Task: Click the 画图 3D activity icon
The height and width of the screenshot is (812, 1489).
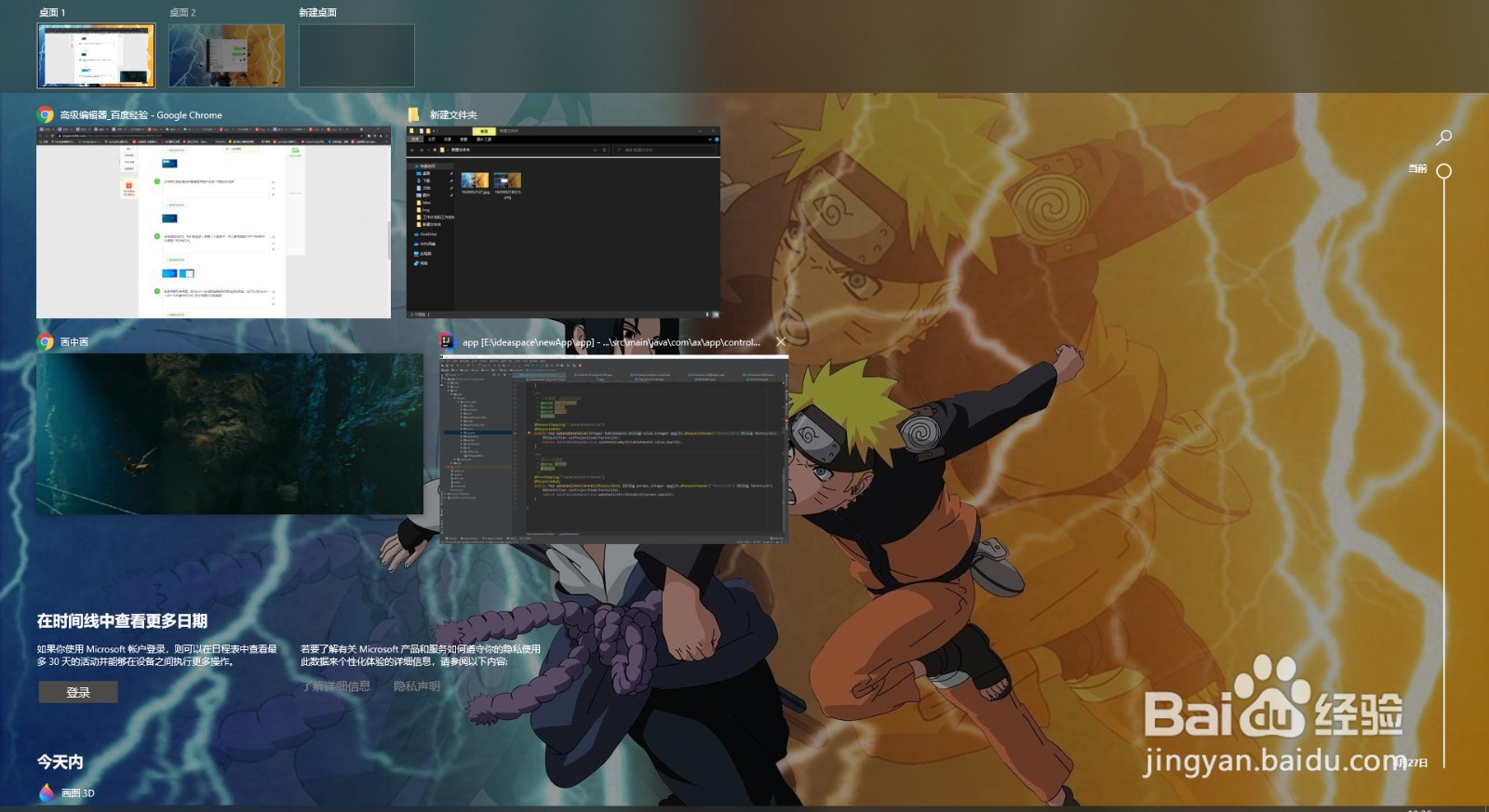Action: pyautogui.click(x=47, y=792)
